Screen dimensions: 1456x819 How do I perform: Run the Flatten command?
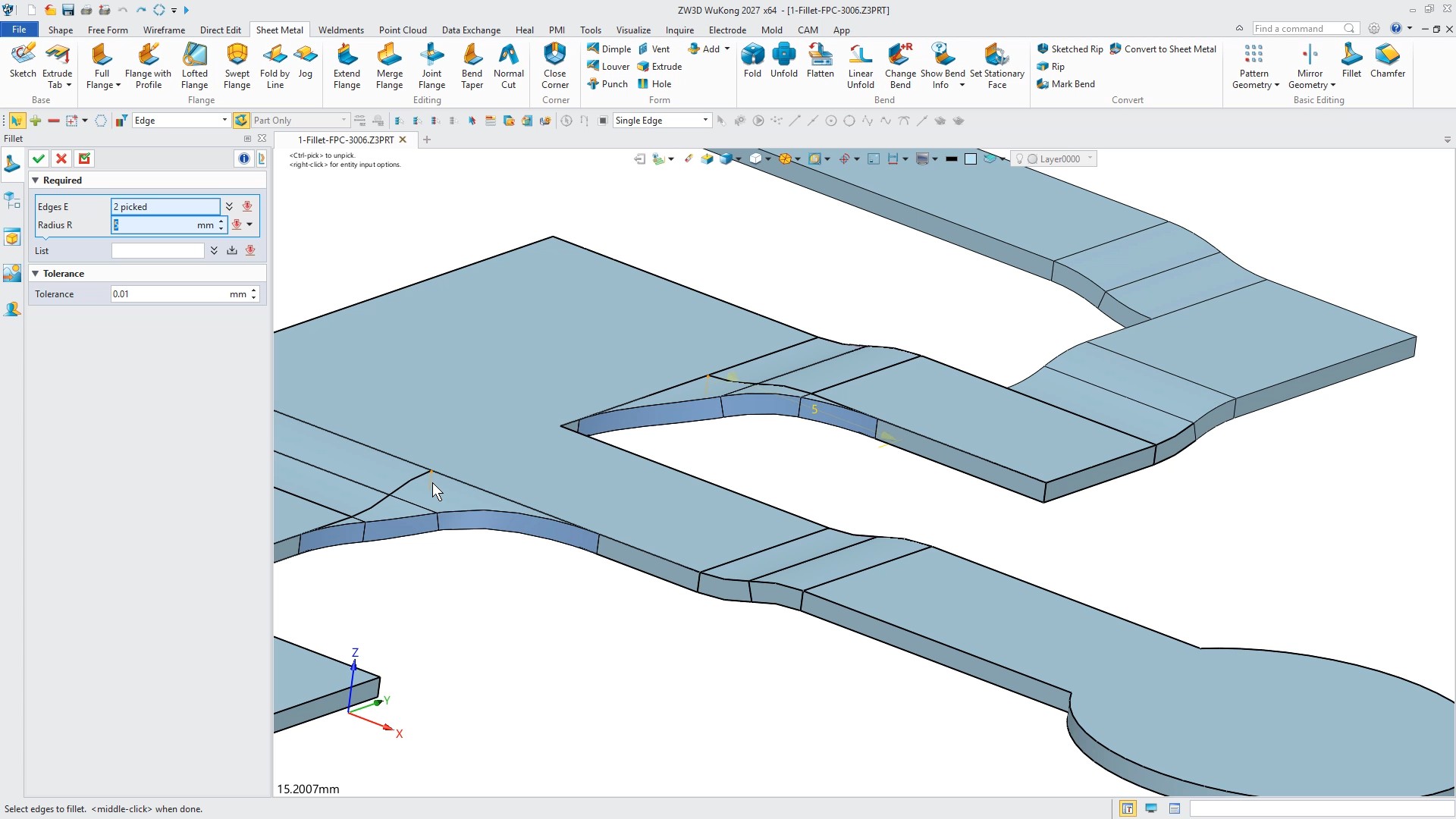tap(820, 61)
